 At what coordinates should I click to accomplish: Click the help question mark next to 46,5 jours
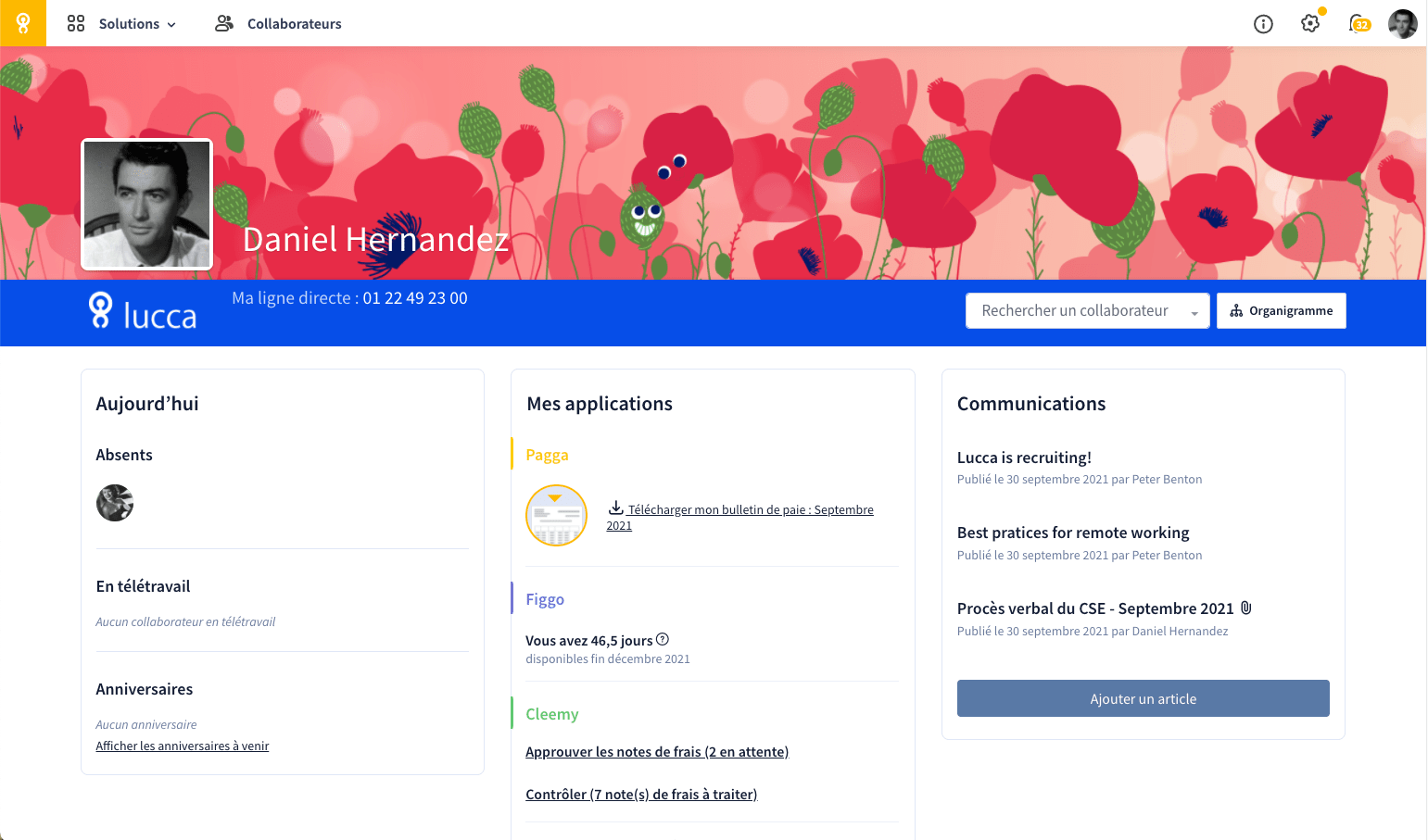pyautogui.click(x=663, y=639)
